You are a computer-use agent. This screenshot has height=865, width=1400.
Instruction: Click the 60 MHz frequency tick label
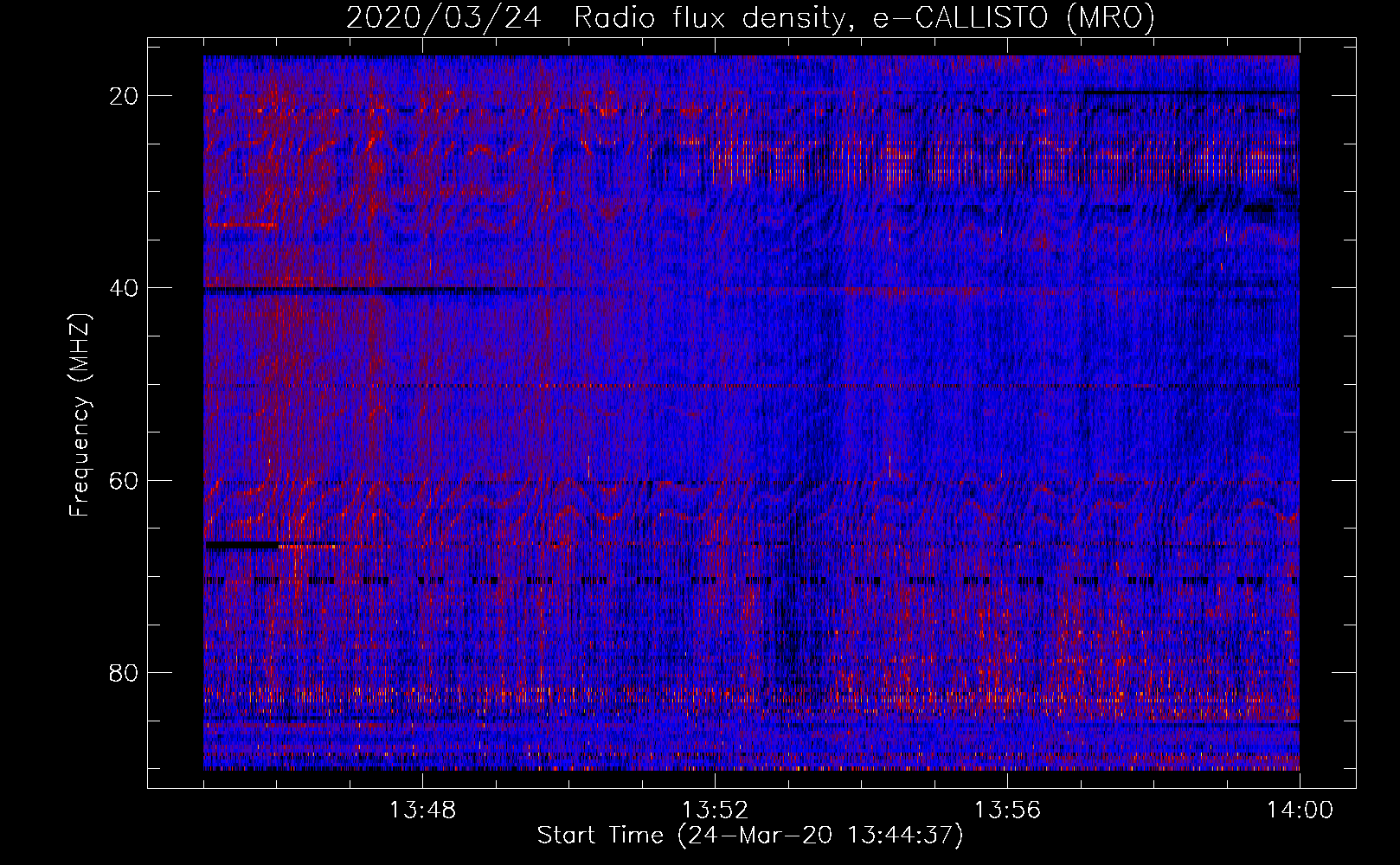pyautogui.click(x=124, y=480)
